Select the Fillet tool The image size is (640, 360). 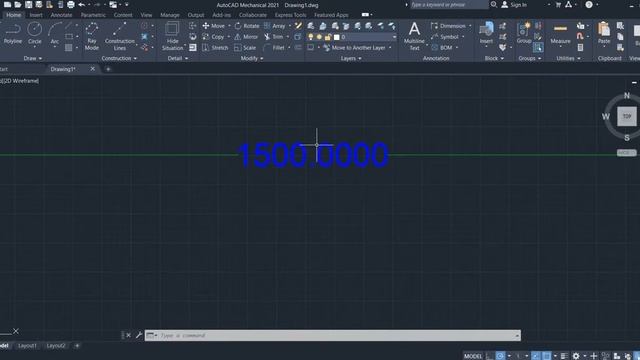pyautogui.click(x=274, y=48)
